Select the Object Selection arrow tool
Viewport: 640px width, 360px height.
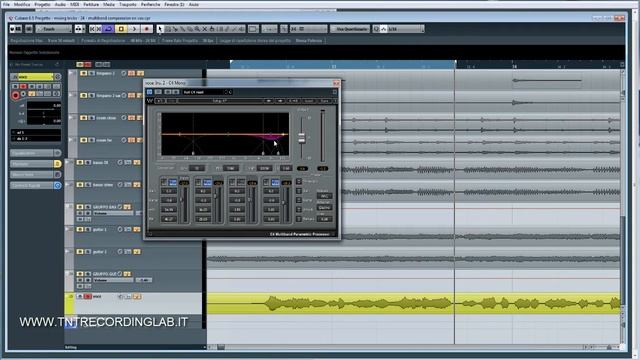coord(160,29)
